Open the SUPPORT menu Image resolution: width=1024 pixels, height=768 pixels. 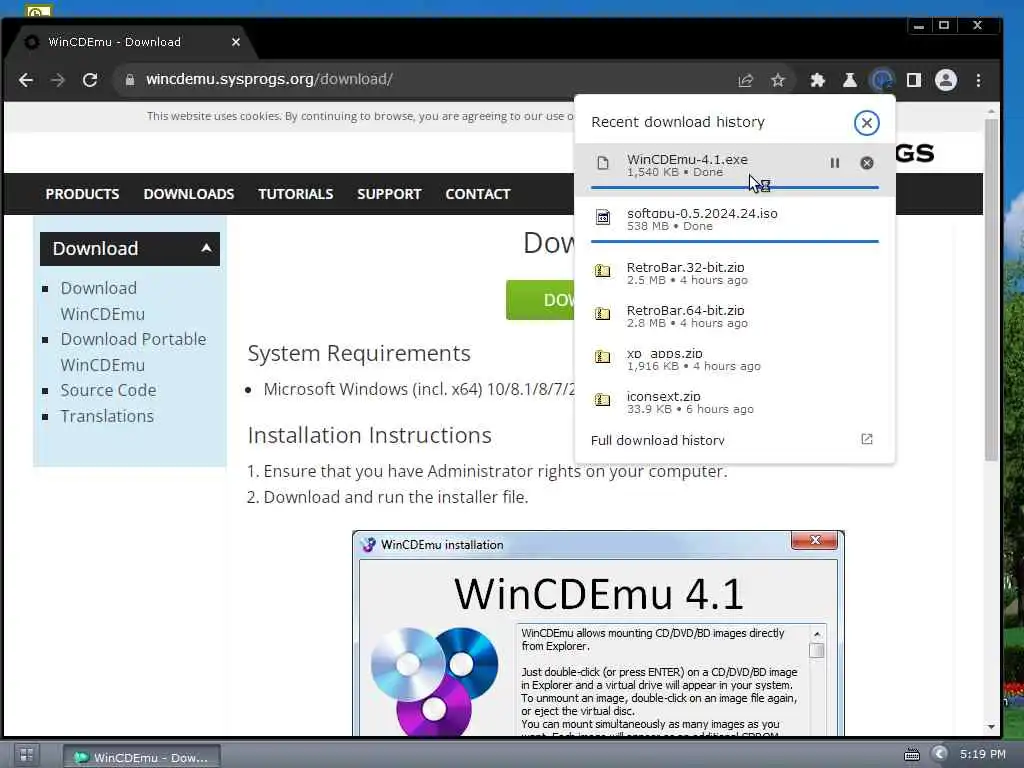pyautogui.click(x=389, y=194)
